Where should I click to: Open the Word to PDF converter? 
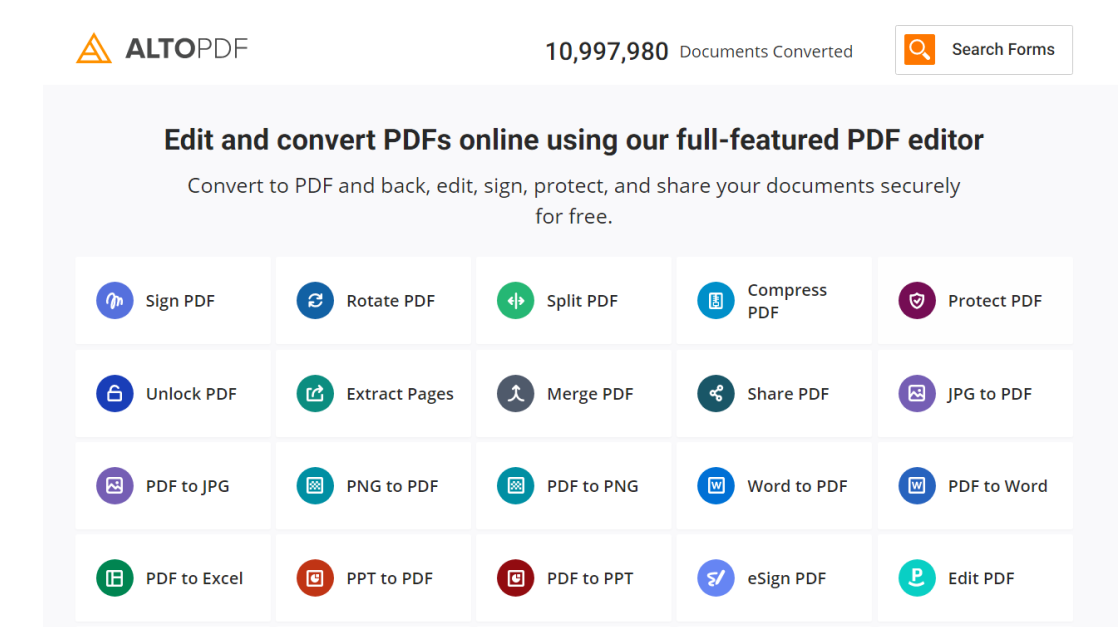pyautogui.click(x=774, y=486)
